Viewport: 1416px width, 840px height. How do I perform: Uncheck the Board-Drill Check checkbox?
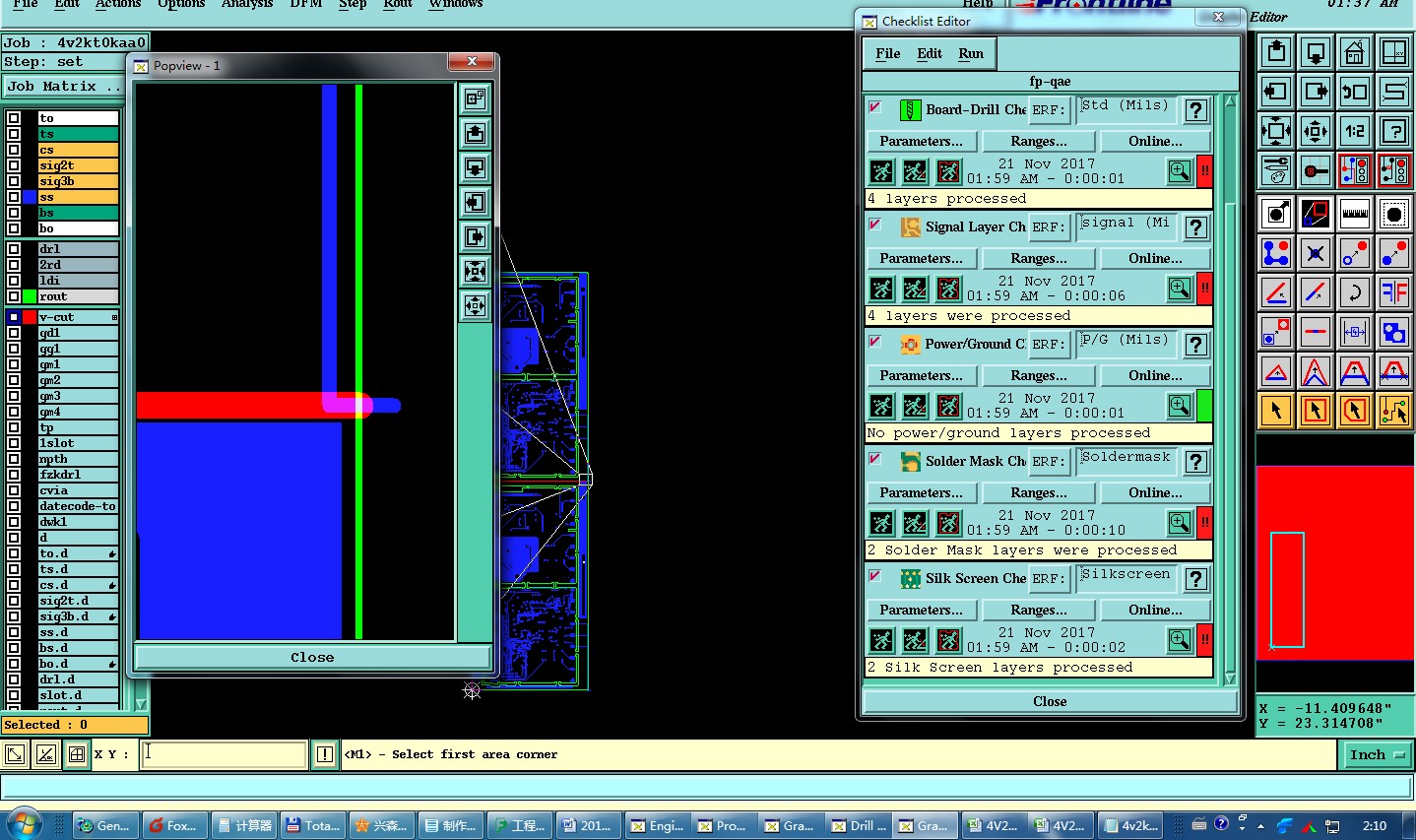point(874,106)
